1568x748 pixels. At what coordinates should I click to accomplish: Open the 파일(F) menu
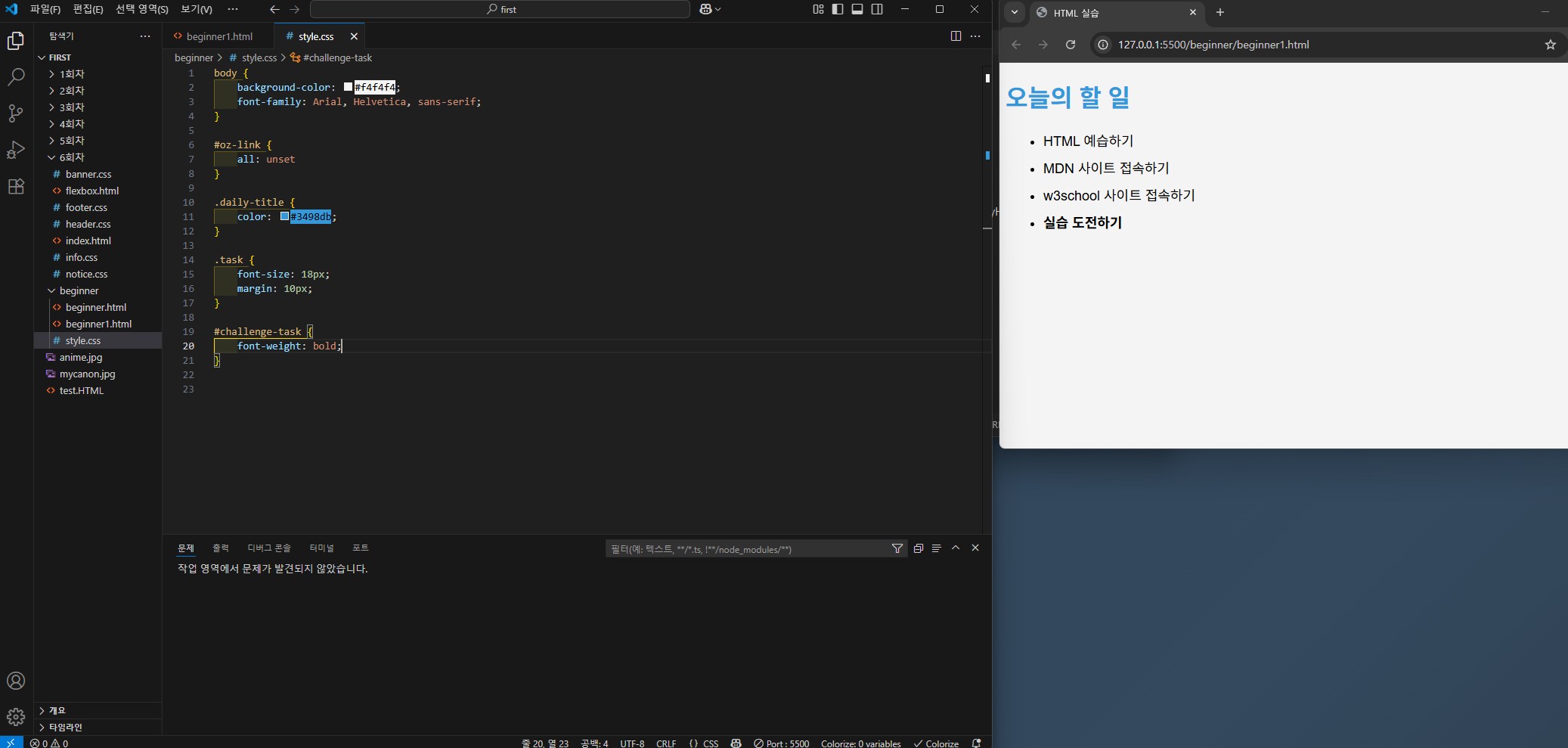click(45, 9)
